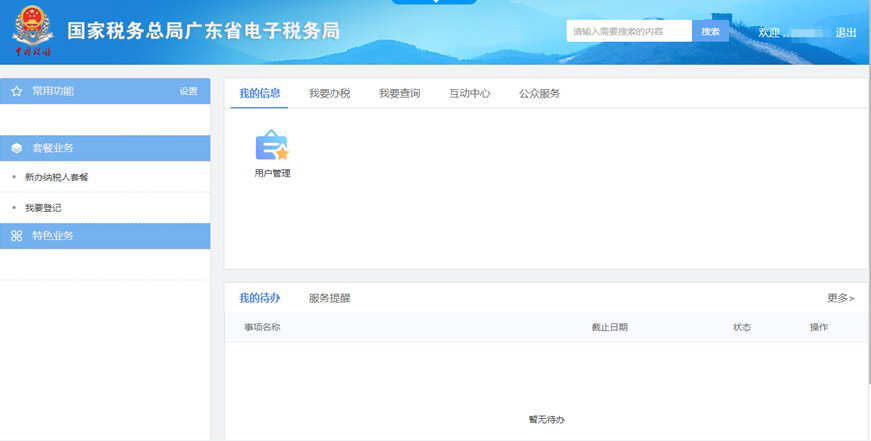Click the 特色业务 section header

pyautogui.click(x=105, y=236)
